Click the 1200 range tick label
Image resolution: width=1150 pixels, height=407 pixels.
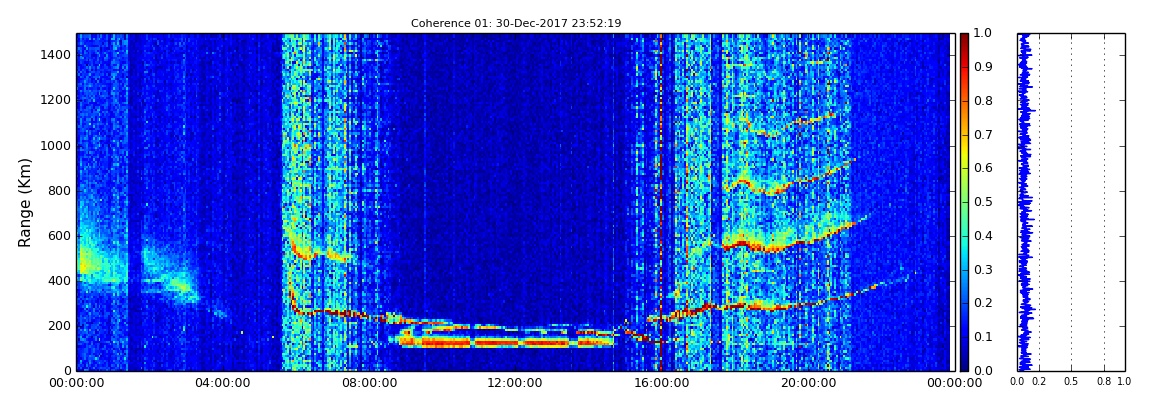point(56,100)
